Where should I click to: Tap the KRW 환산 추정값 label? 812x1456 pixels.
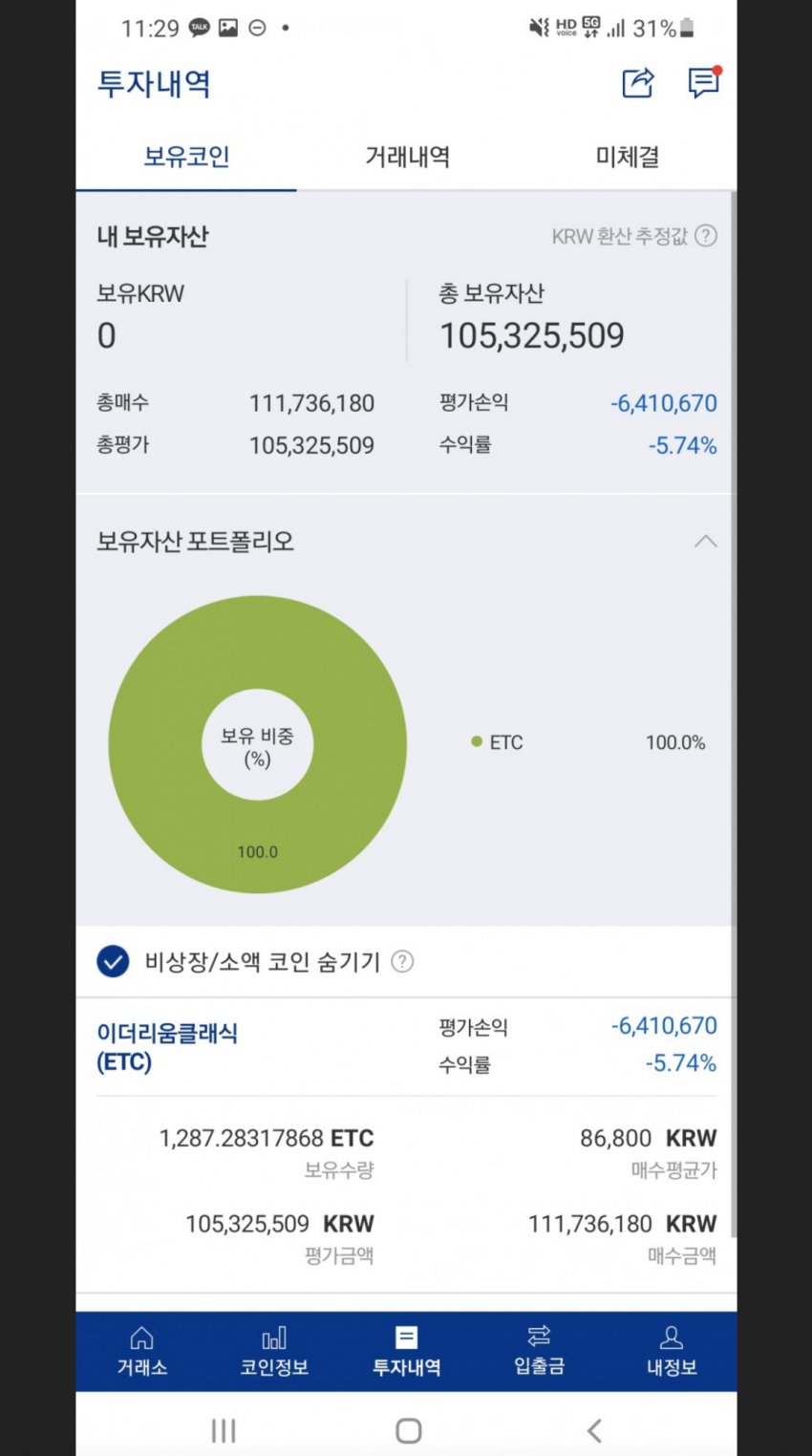point(619,236)
